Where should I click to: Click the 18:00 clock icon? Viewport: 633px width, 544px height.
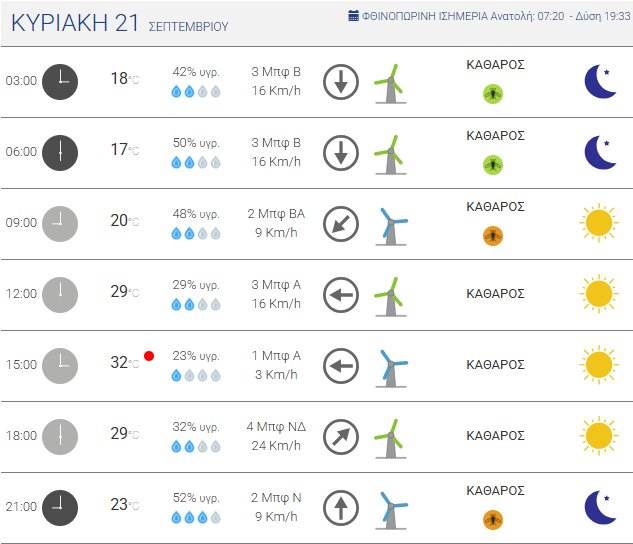coord(60,436)
